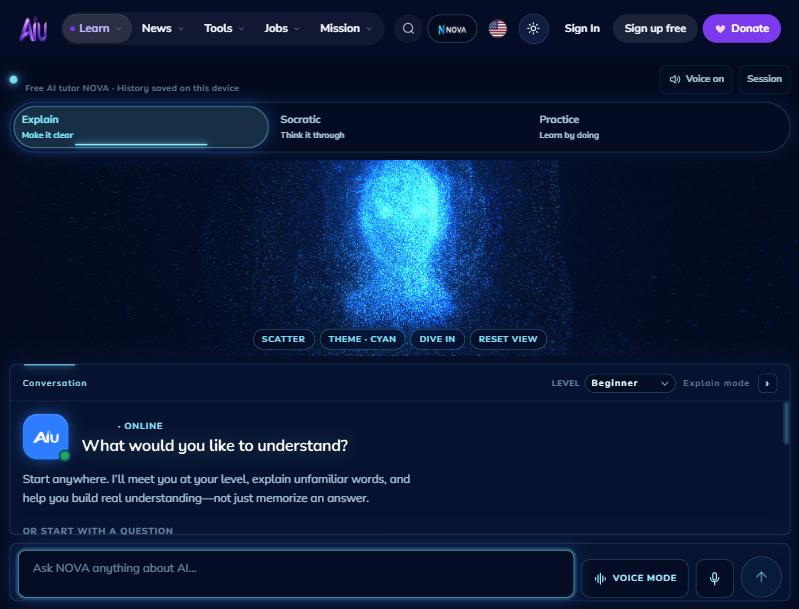This screenshot has width=799, height=609.
Task: Click the ONLINE status text
Action: 143,426
